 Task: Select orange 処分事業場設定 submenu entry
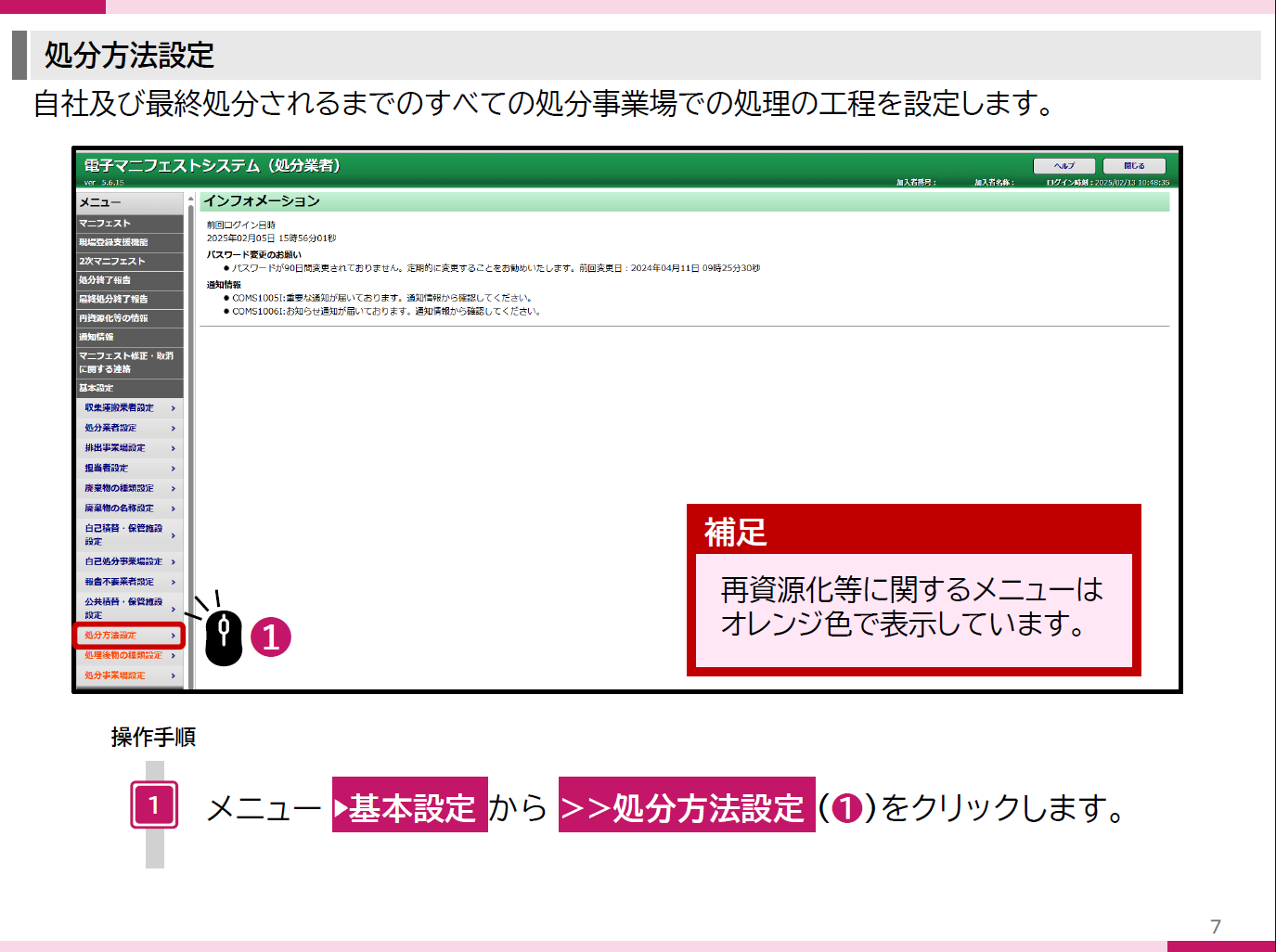[x=130, y=675]
